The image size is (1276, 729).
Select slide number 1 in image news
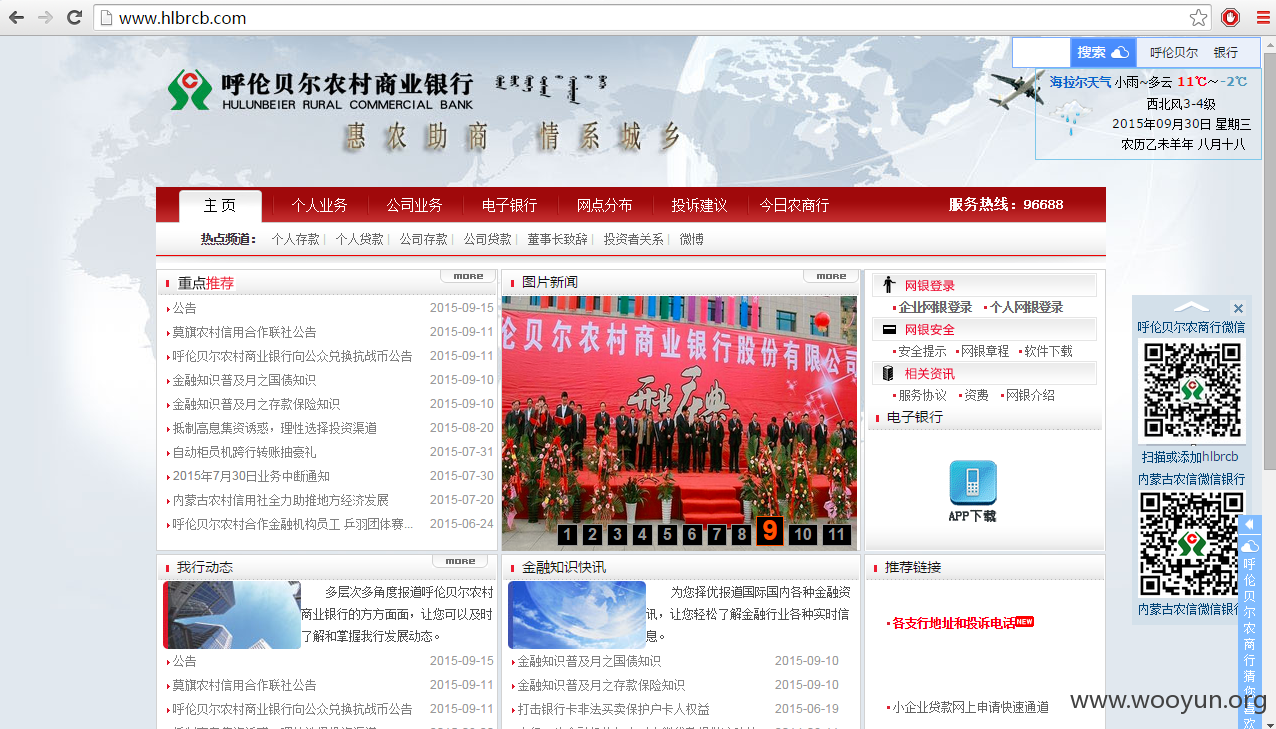(x=567, y=534)
